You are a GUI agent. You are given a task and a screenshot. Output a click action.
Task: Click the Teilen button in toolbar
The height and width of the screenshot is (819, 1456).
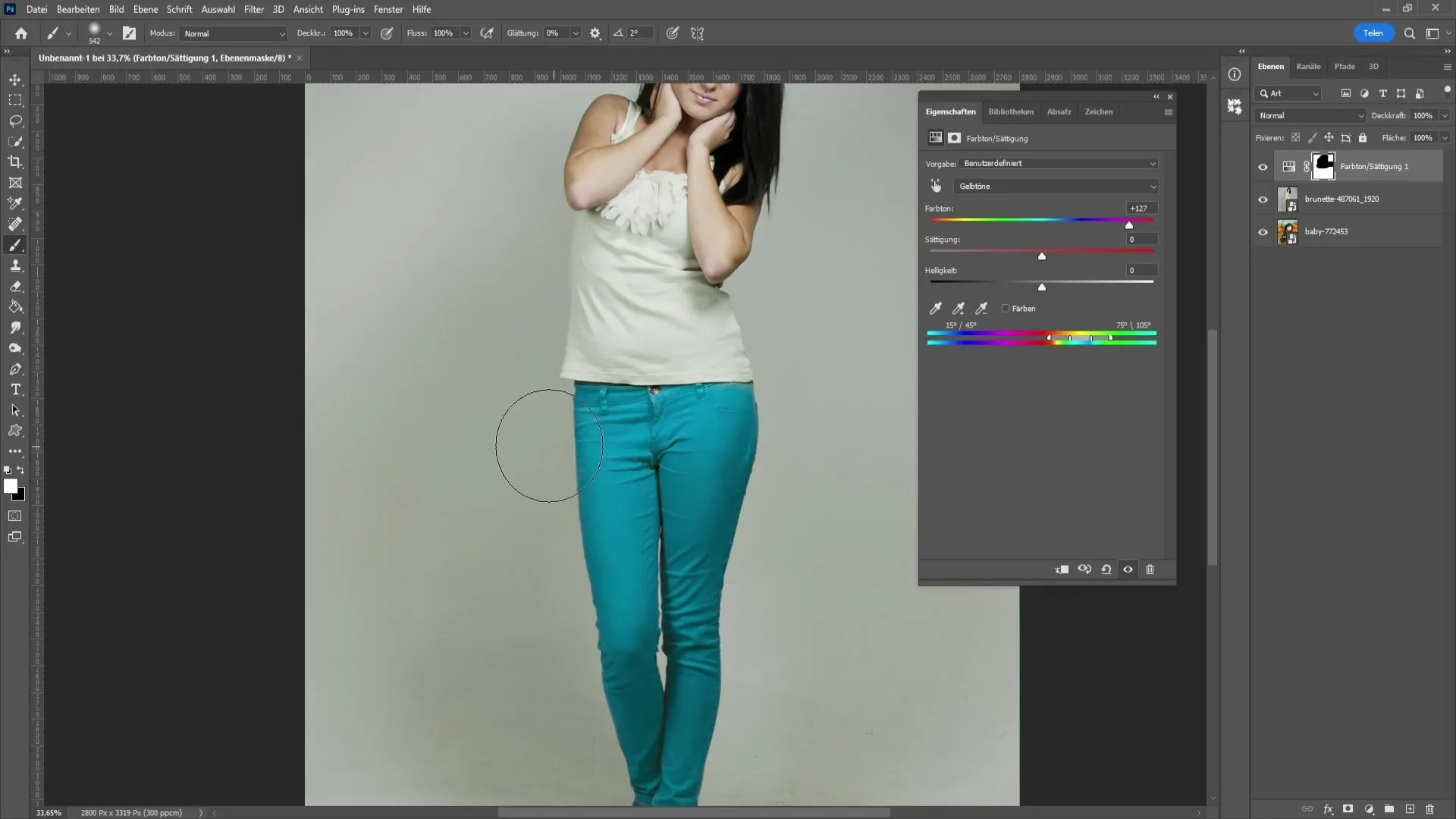pyautogui.click(x=1373, y=33)
